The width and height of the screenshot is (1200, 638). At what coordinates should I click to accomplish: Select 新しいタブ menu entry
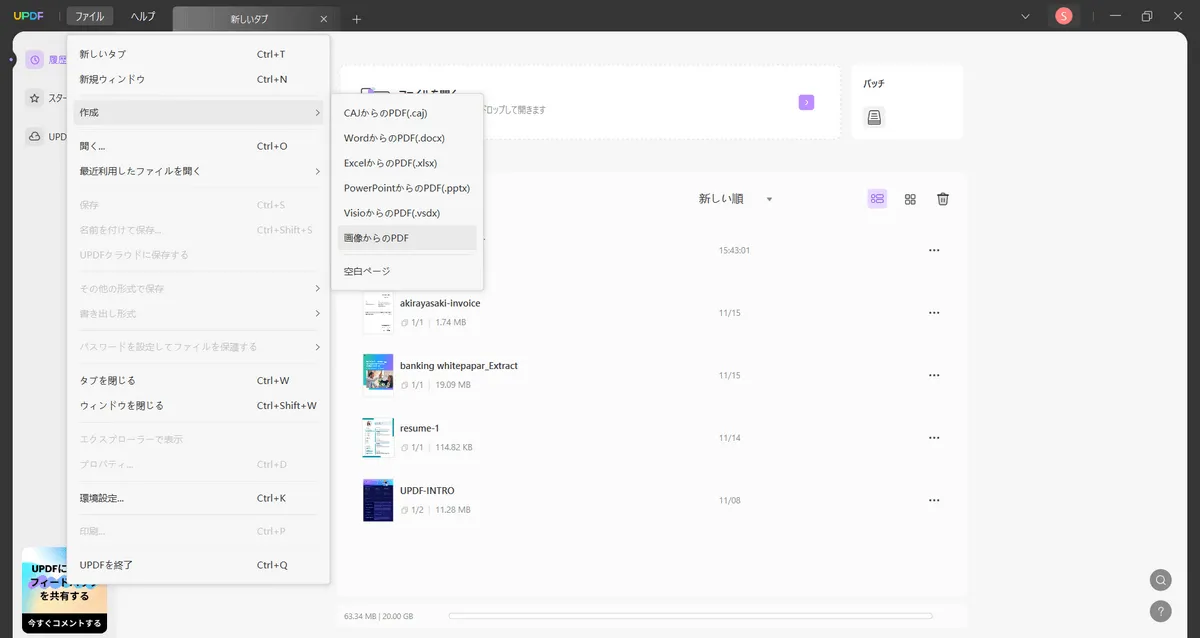coord(198,54)
